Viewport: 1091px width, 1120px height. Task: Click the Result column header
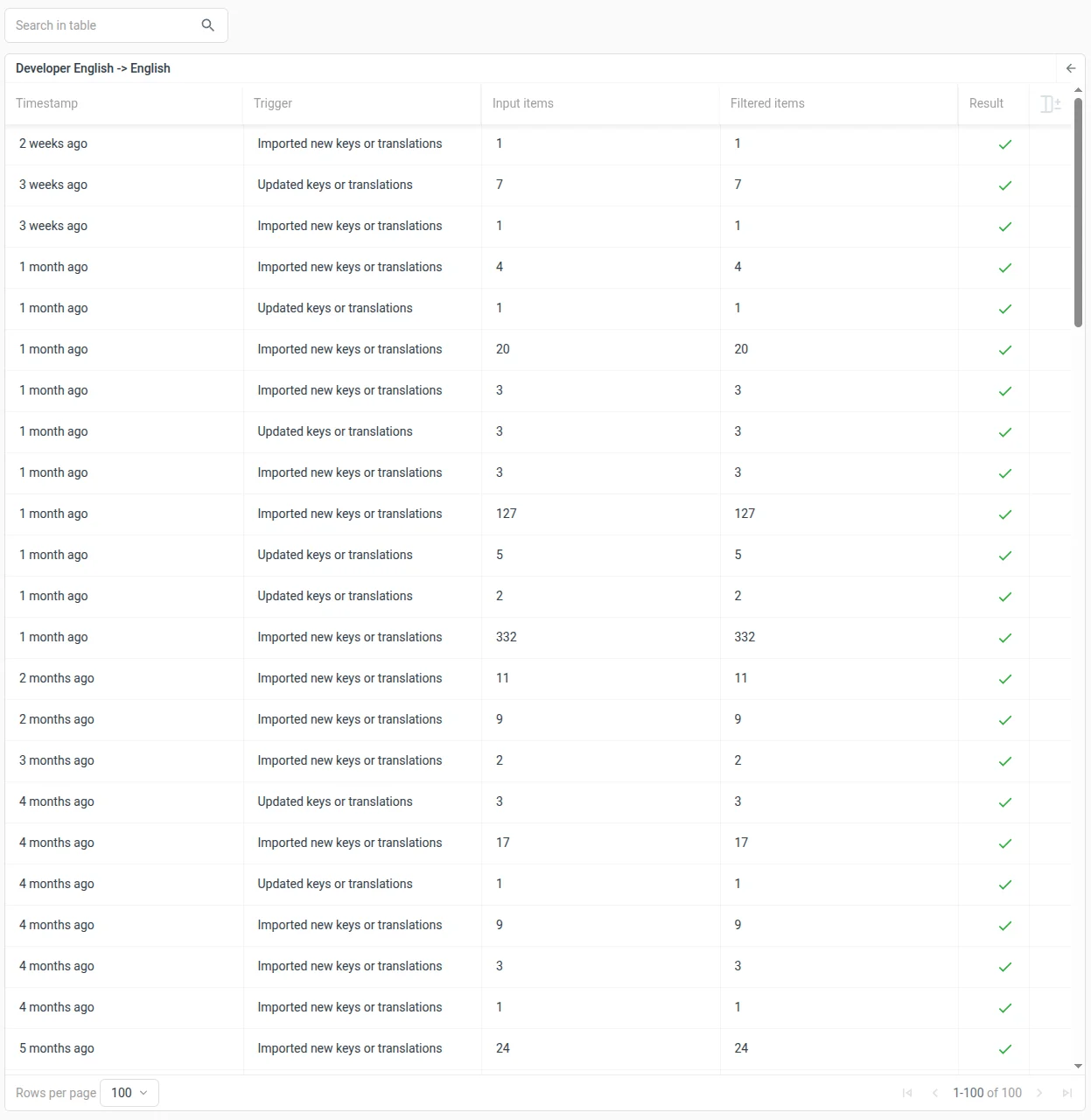[986, 103]
